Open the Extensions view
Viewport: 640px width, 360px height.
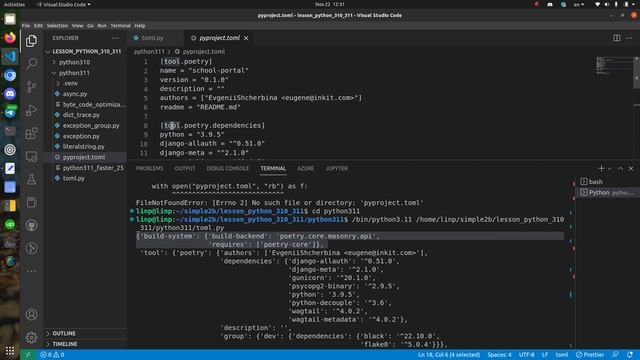pyautogui.click(x=31, y=133)
